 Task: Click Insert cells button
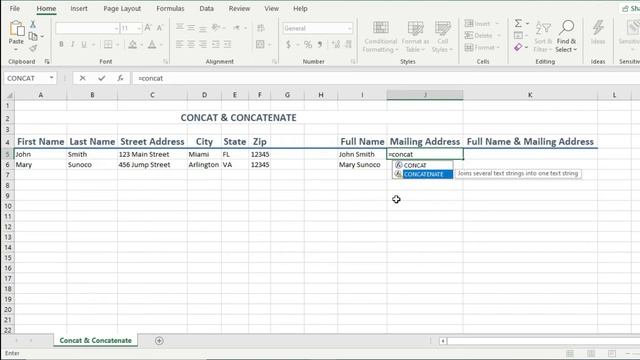[482, 24]
